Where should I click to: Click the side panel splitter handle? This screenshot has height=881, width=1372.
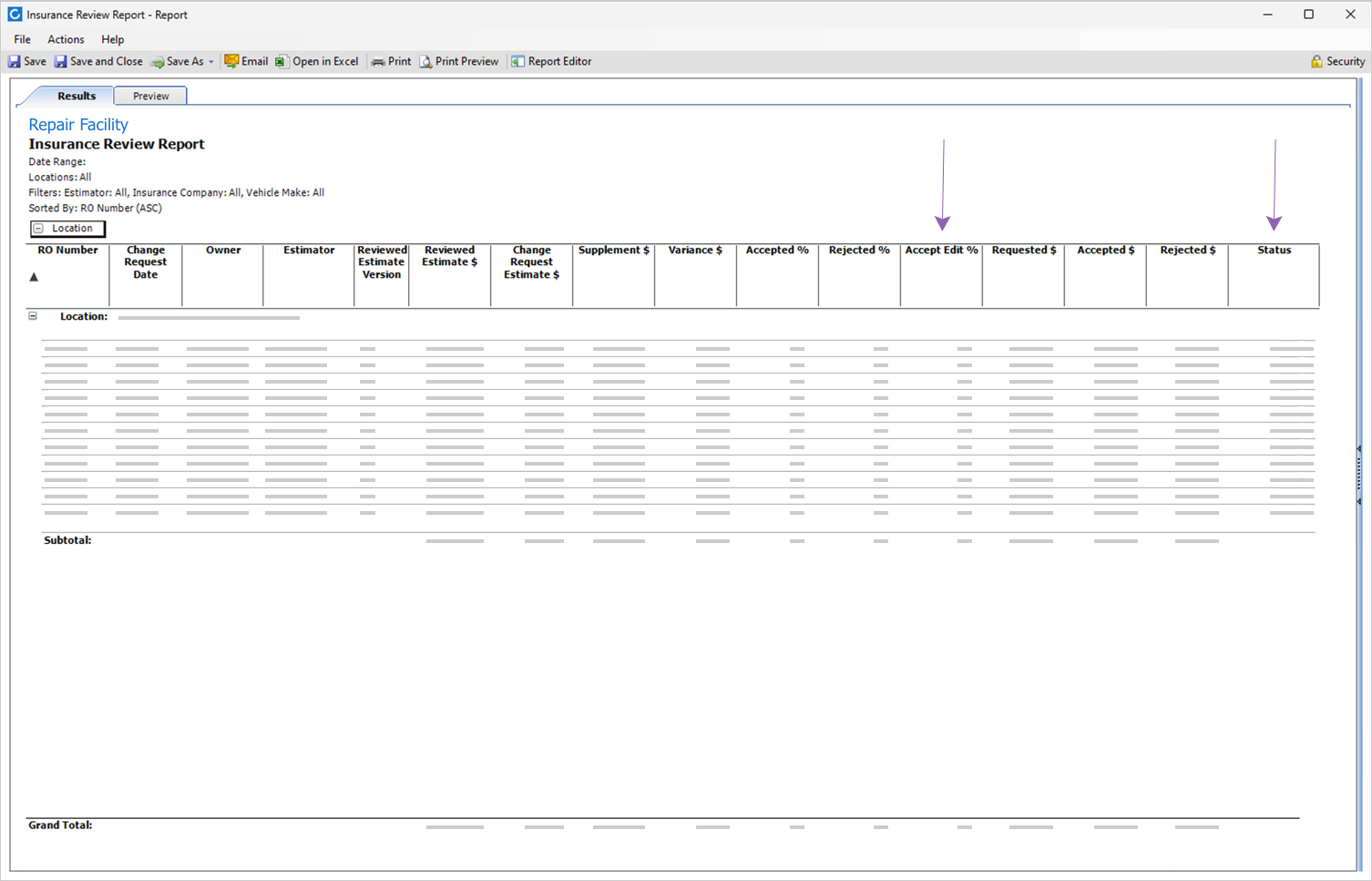[1358, 476]
